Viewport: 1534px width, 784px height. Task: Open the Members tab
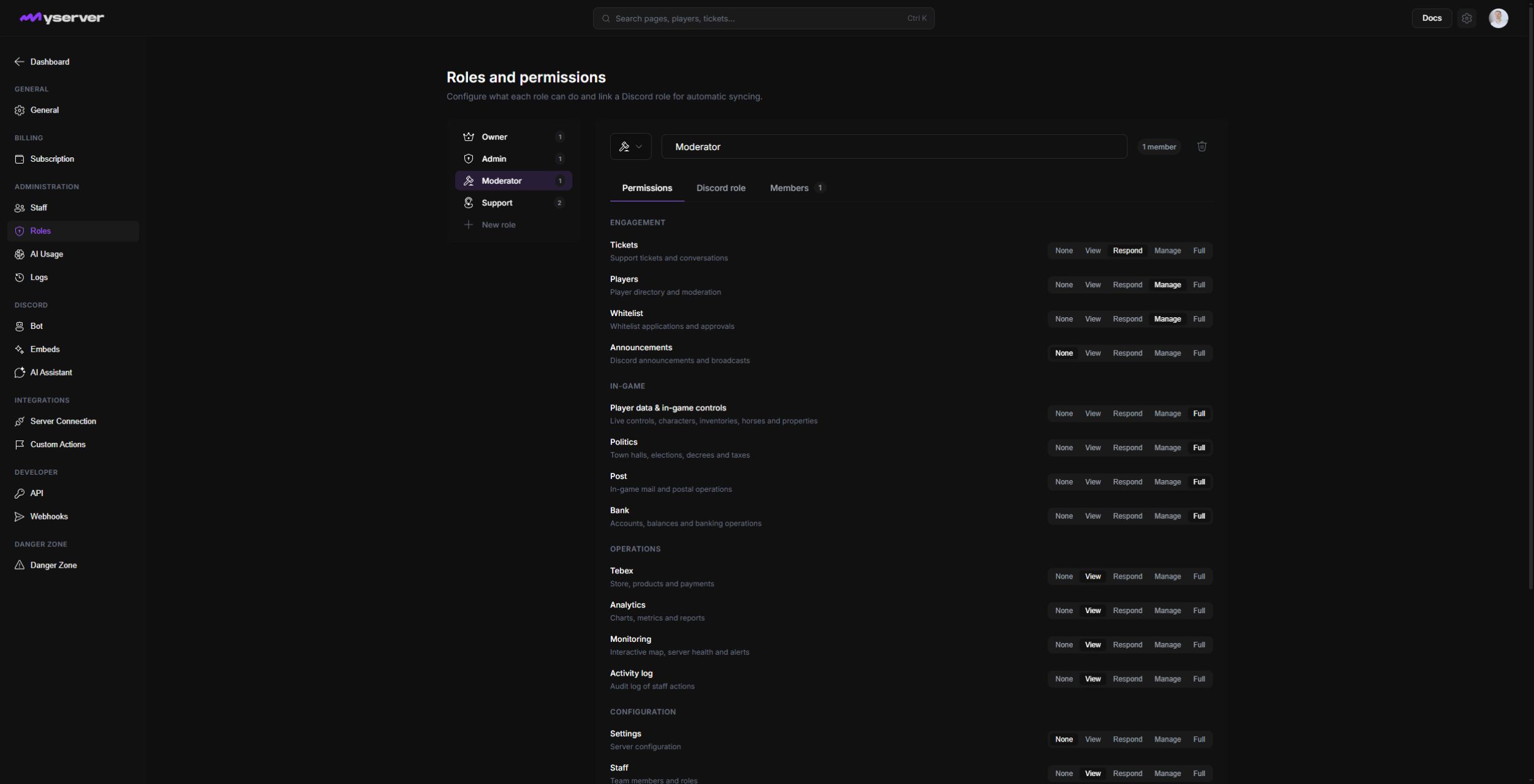tap(797, 188)
